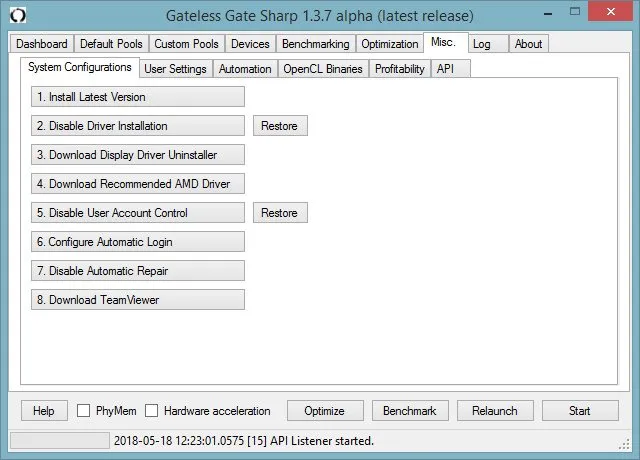The width and height of the screenshot is (640, 460).
Task: Open the OpenCL Binaries sub-tab
Action: [x=323, y=69]
